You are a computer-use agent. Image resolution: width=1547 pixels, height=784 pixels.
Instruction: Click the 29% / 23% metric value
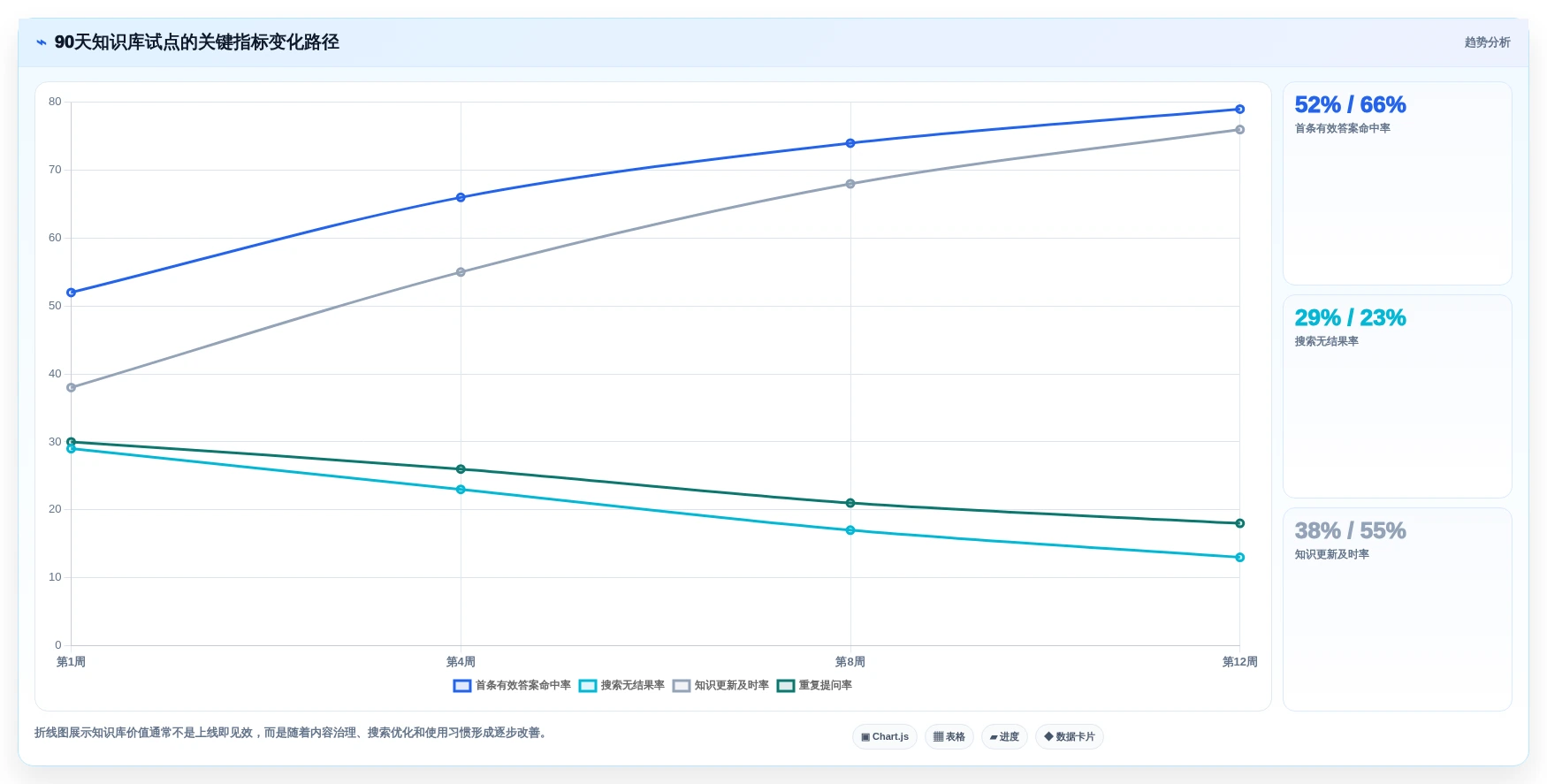pos(1350,317)
